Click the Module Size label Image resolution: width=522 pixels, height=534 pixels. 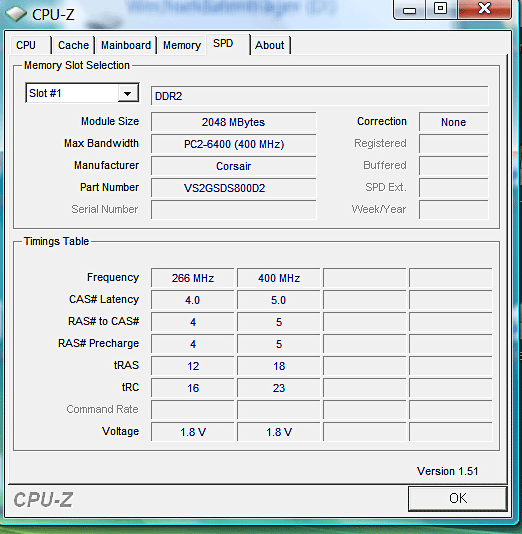coord(110,121)
